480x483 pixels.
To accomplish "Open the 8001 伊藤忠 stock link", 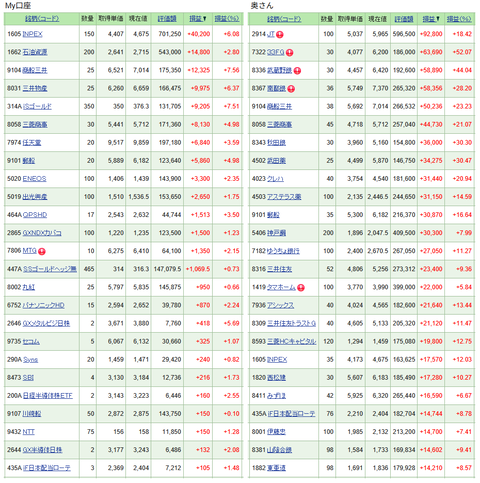I will point(276,432).
